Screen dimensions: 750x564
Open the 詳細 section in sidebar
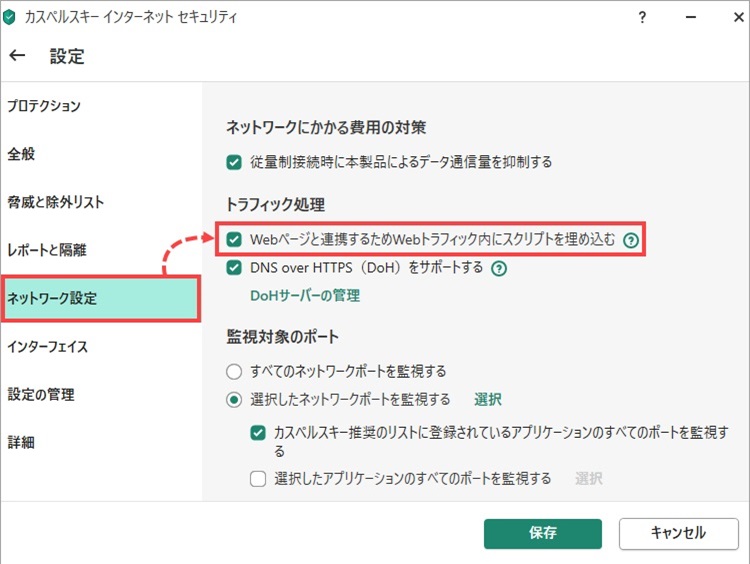(x=21, y=442)
